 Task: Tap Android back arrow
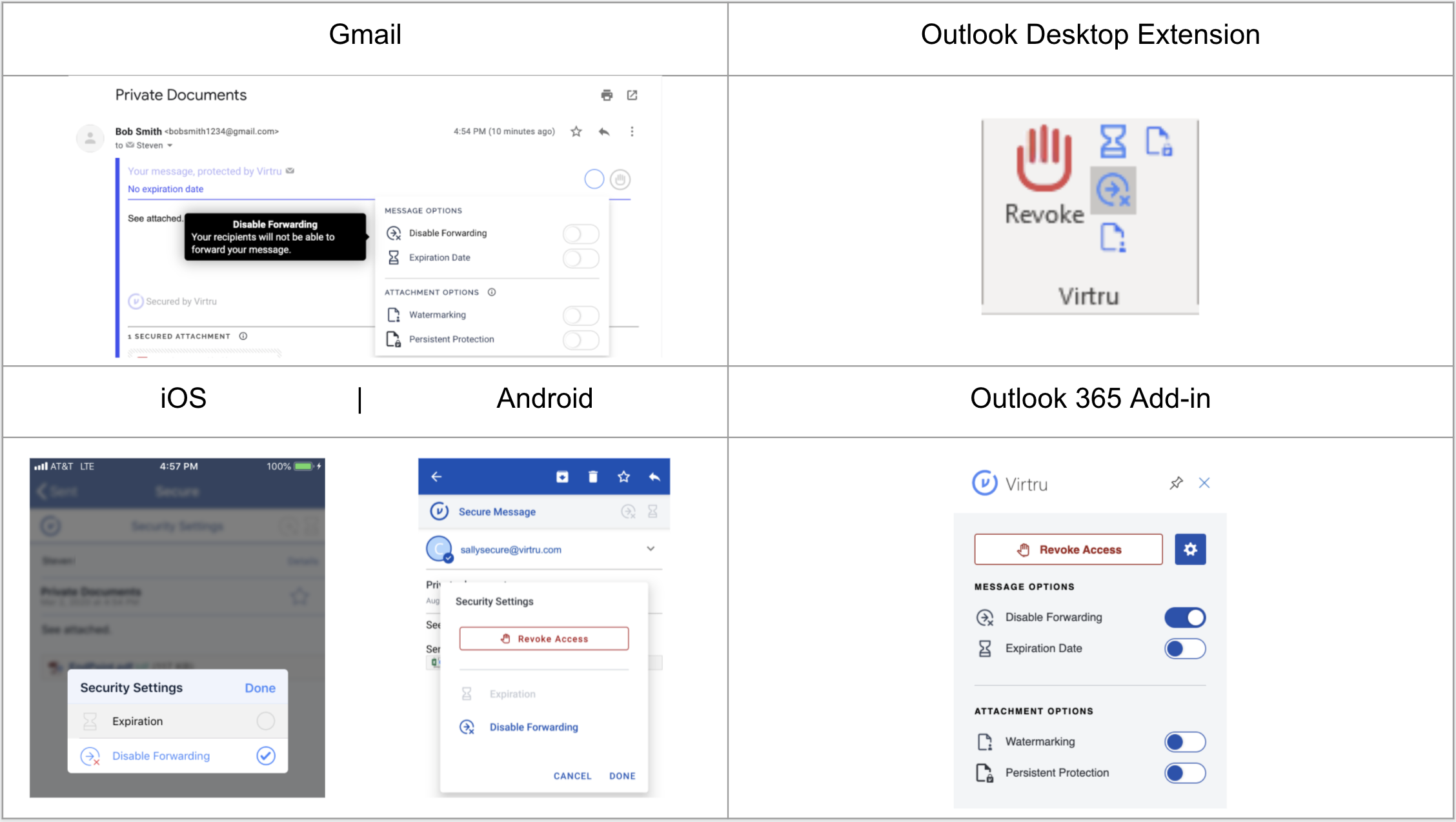click(436, 476)
